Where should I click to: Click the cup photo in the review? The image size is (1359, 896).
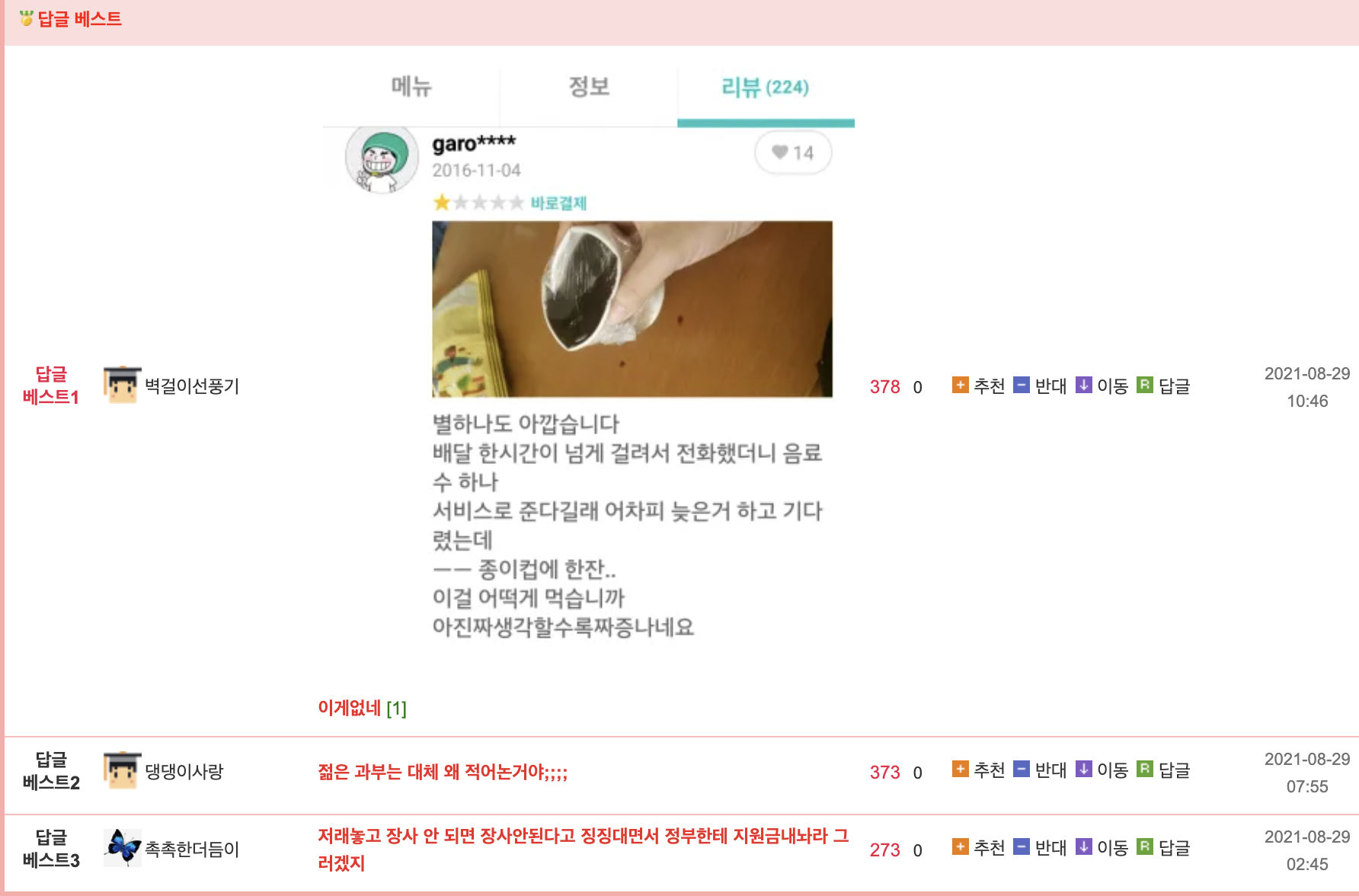(x=632, y=309)
